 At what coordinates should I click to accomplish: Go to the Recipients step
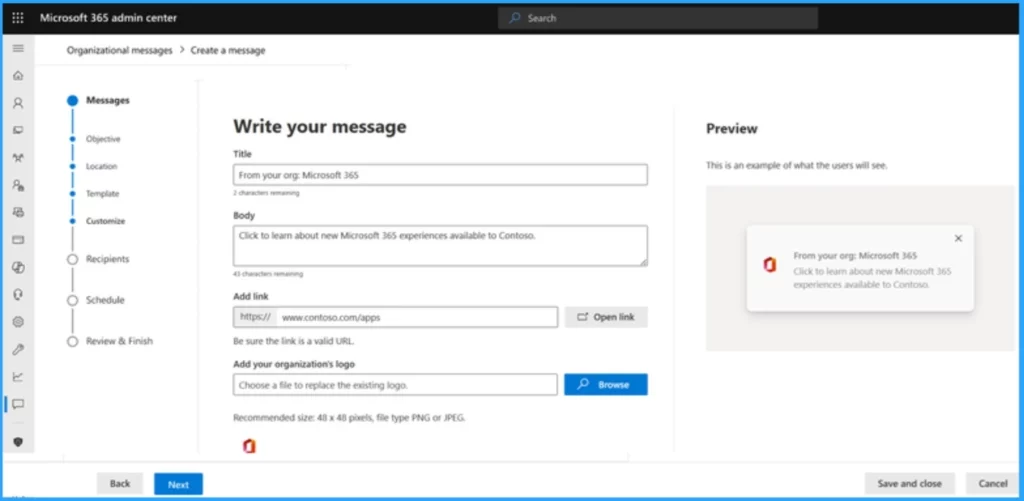pos(108,259)
